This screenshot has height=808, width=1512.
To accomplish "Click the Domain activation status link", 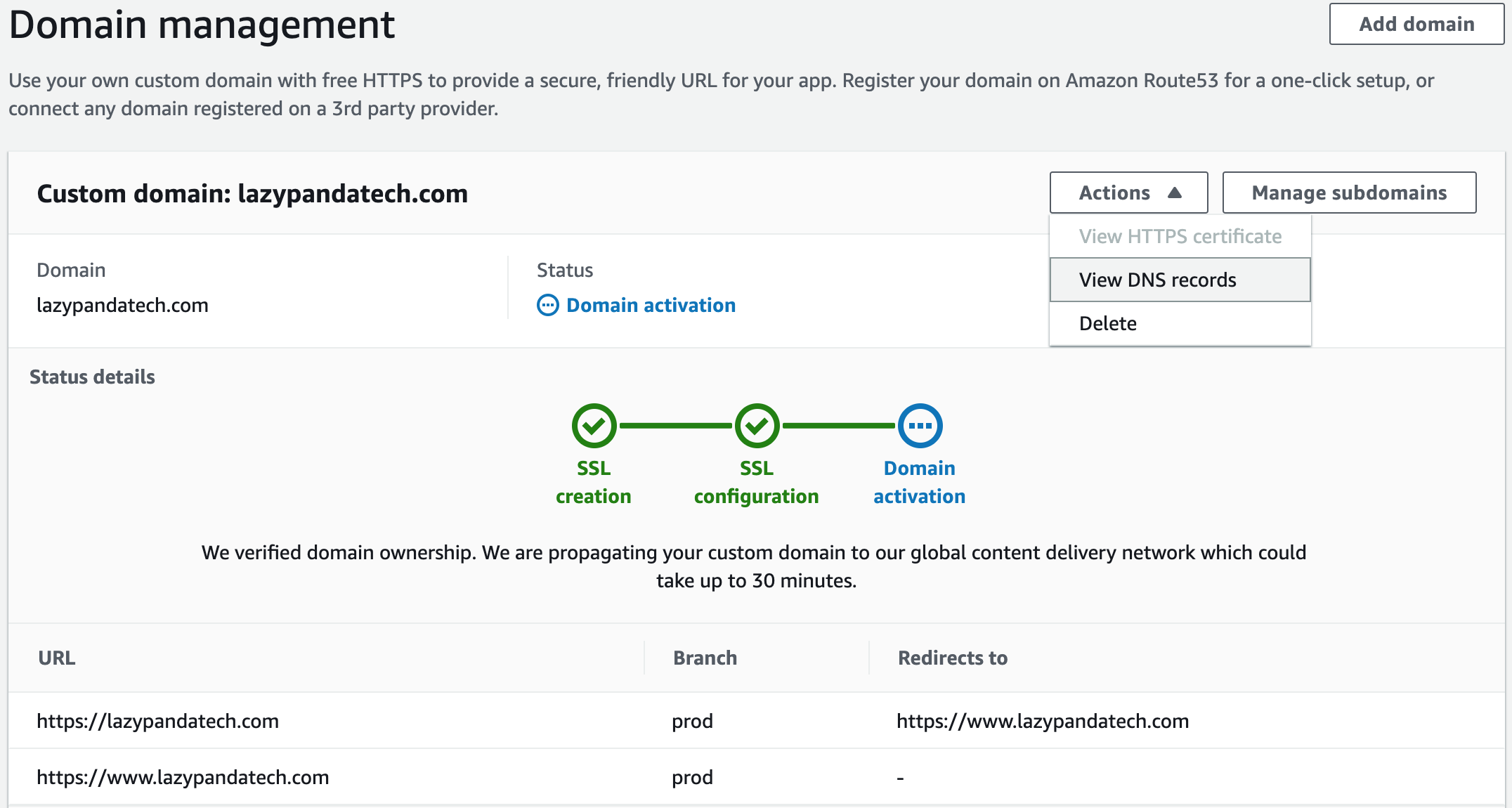I will 651,305.
